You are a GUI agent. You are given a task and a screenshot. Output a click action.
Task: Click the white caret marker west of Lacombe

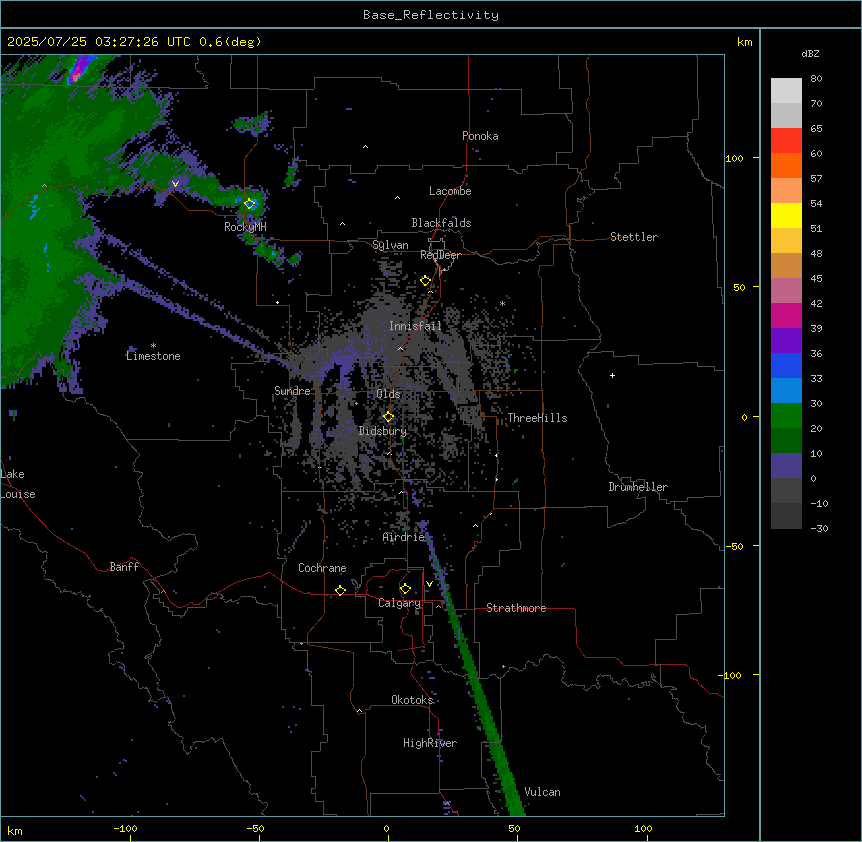pos(397,198)
